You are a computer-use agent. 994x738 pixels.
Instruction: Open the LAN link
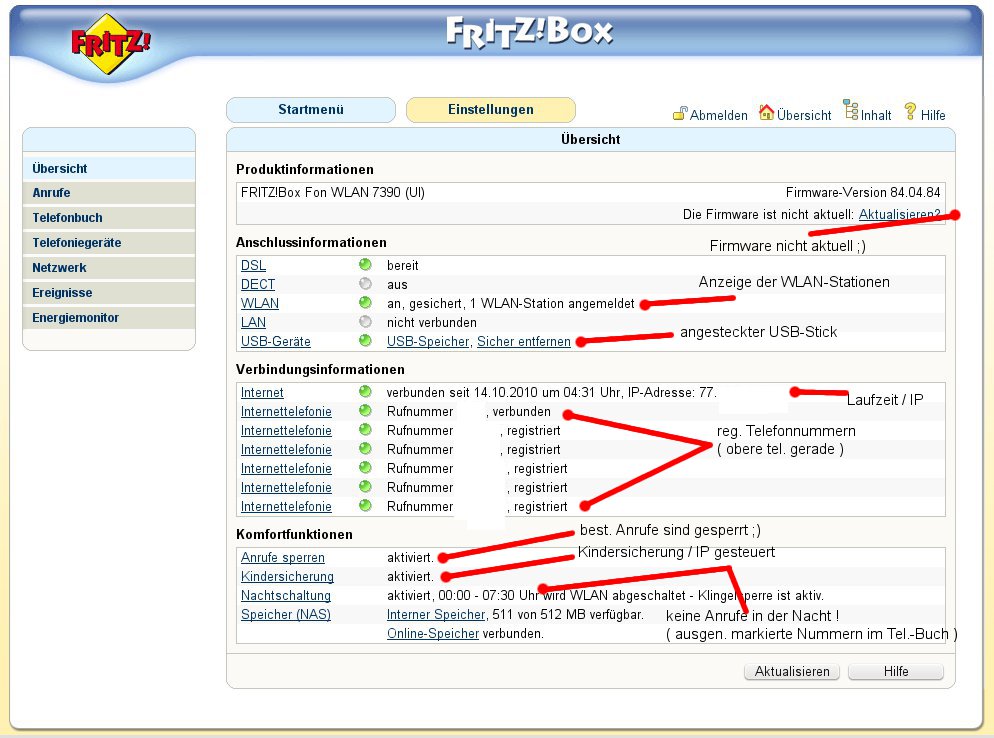point(254,322)
